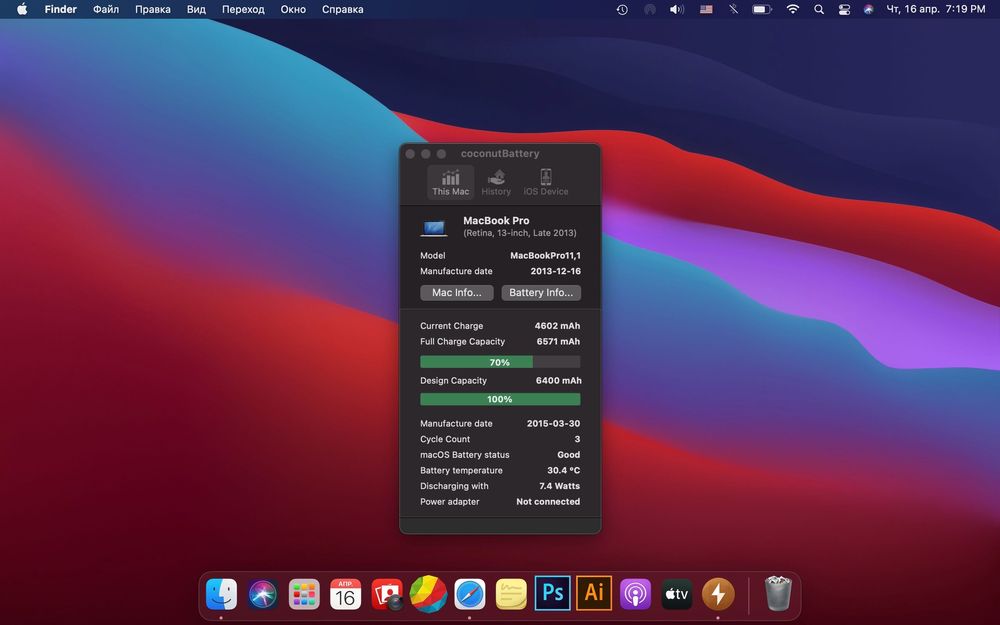The height and width of the screenshot is (625, 1000).
Task: Click the Siri icon in menu bar
Action: tap(868, 9)
